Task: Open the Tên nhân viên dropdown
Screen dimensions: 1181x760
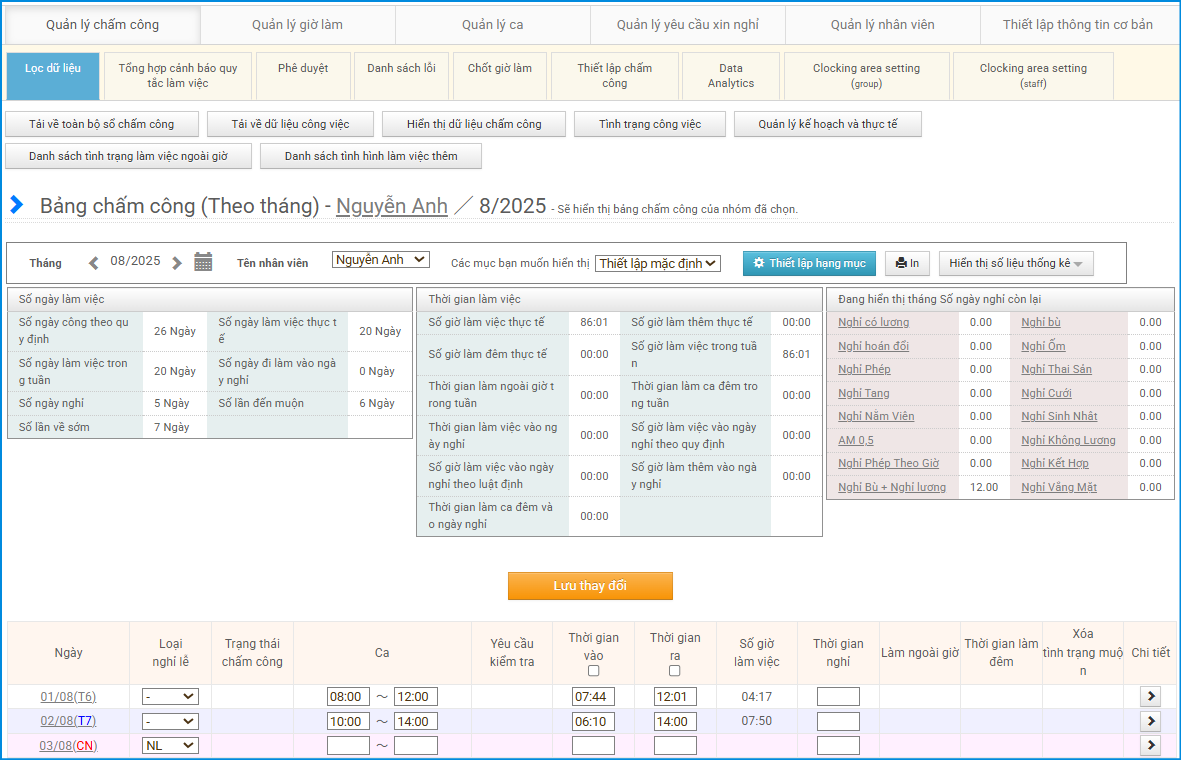Action: [x=380, y=260]
